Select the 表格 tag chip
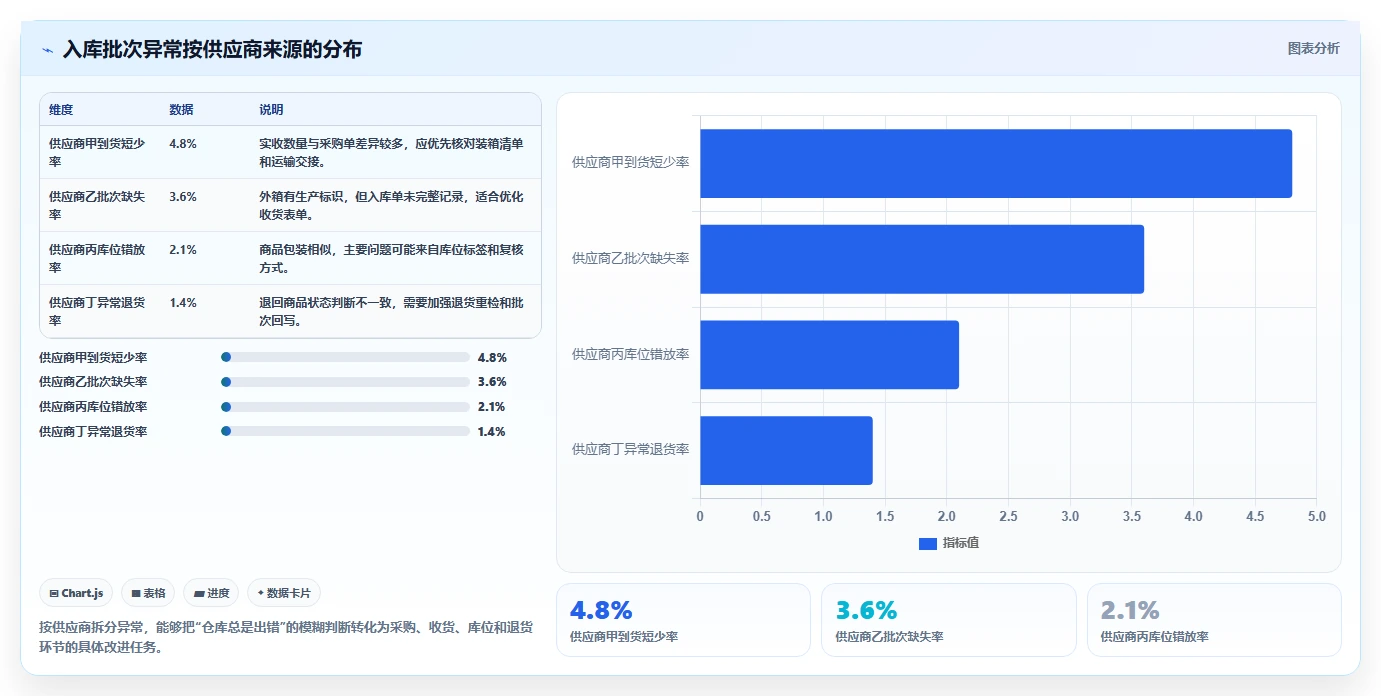 (148, 593)
